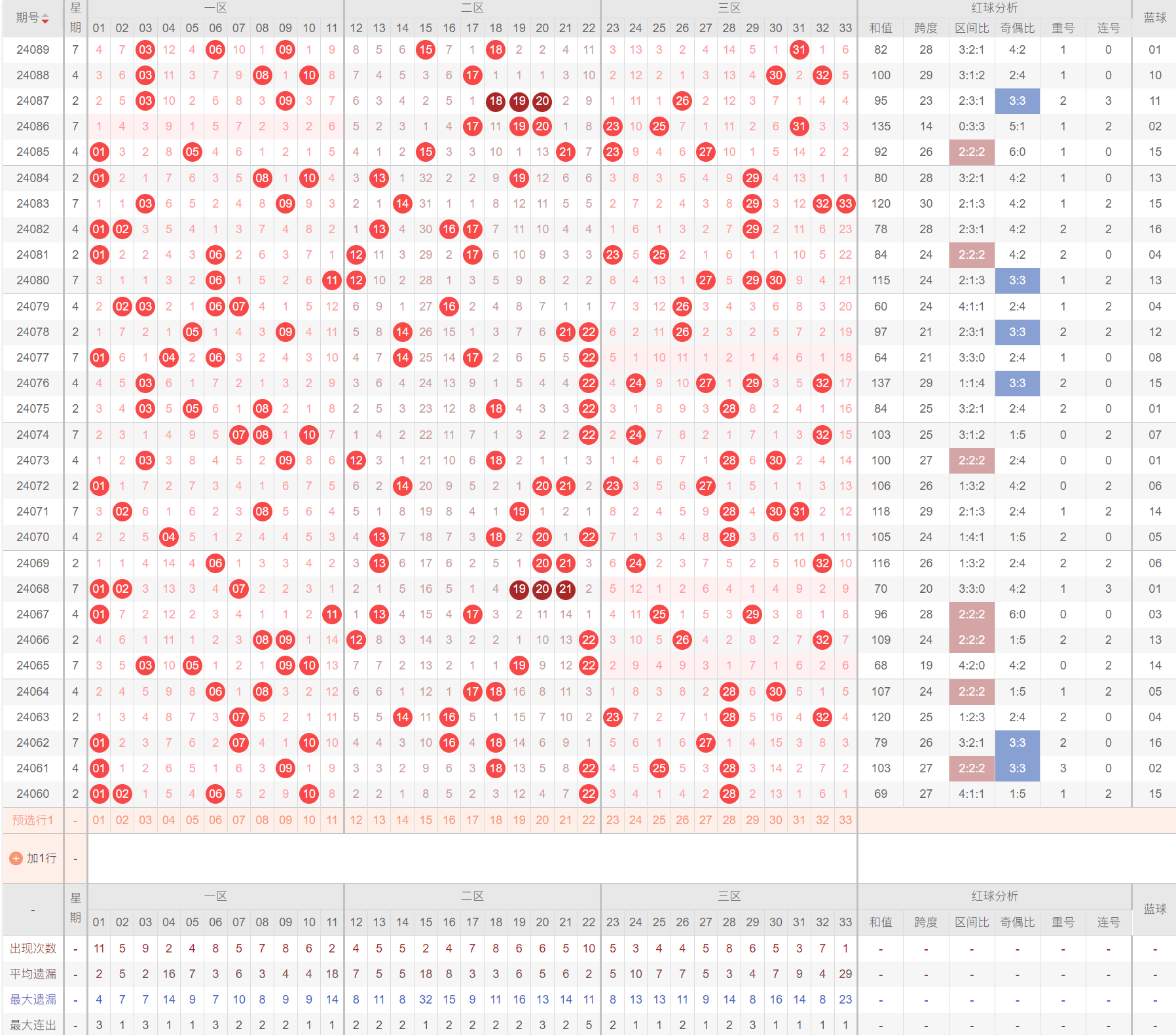Select number 26 in the 预选行1 row
Screen dimensions: 1176x1035
[682, 820]
